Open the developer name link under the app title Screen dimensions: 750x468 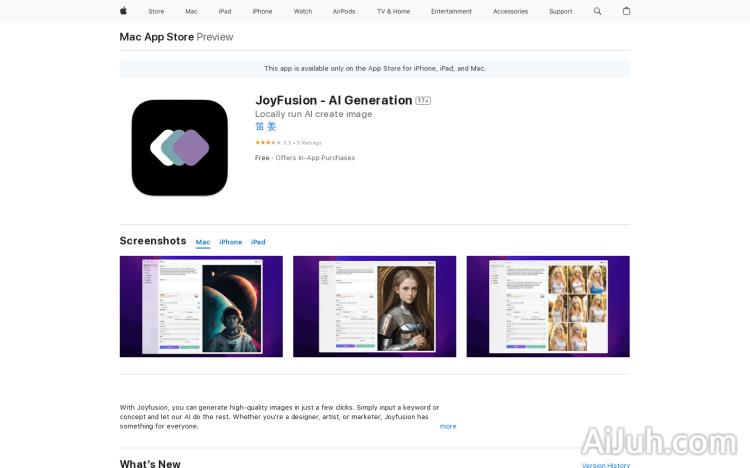pos(265,126)
